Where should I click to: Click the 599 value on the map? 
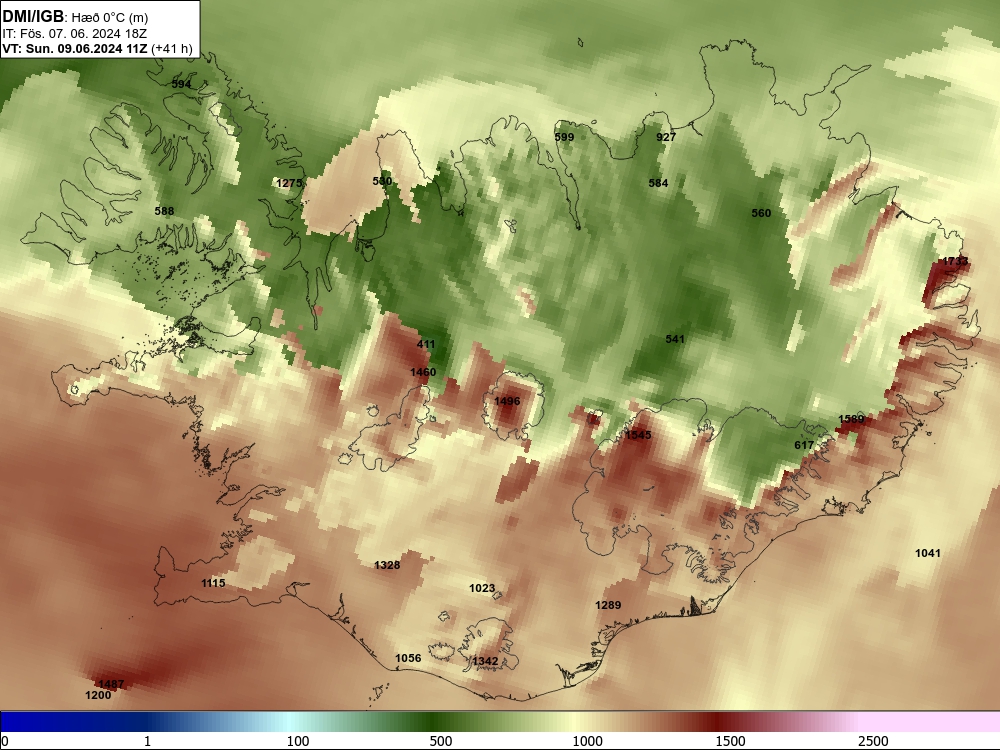click(x=564, y=137)
